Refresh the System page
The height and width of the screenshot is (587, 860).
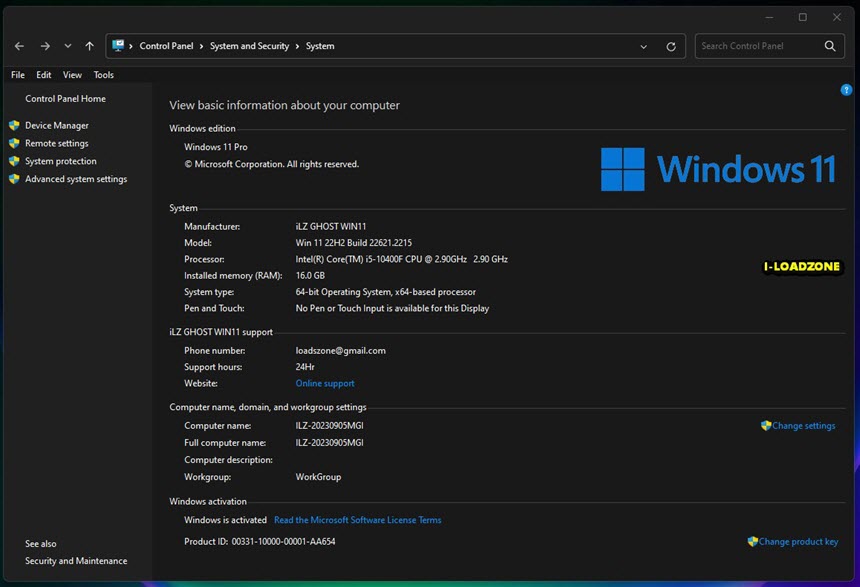(x=671, y=47)
